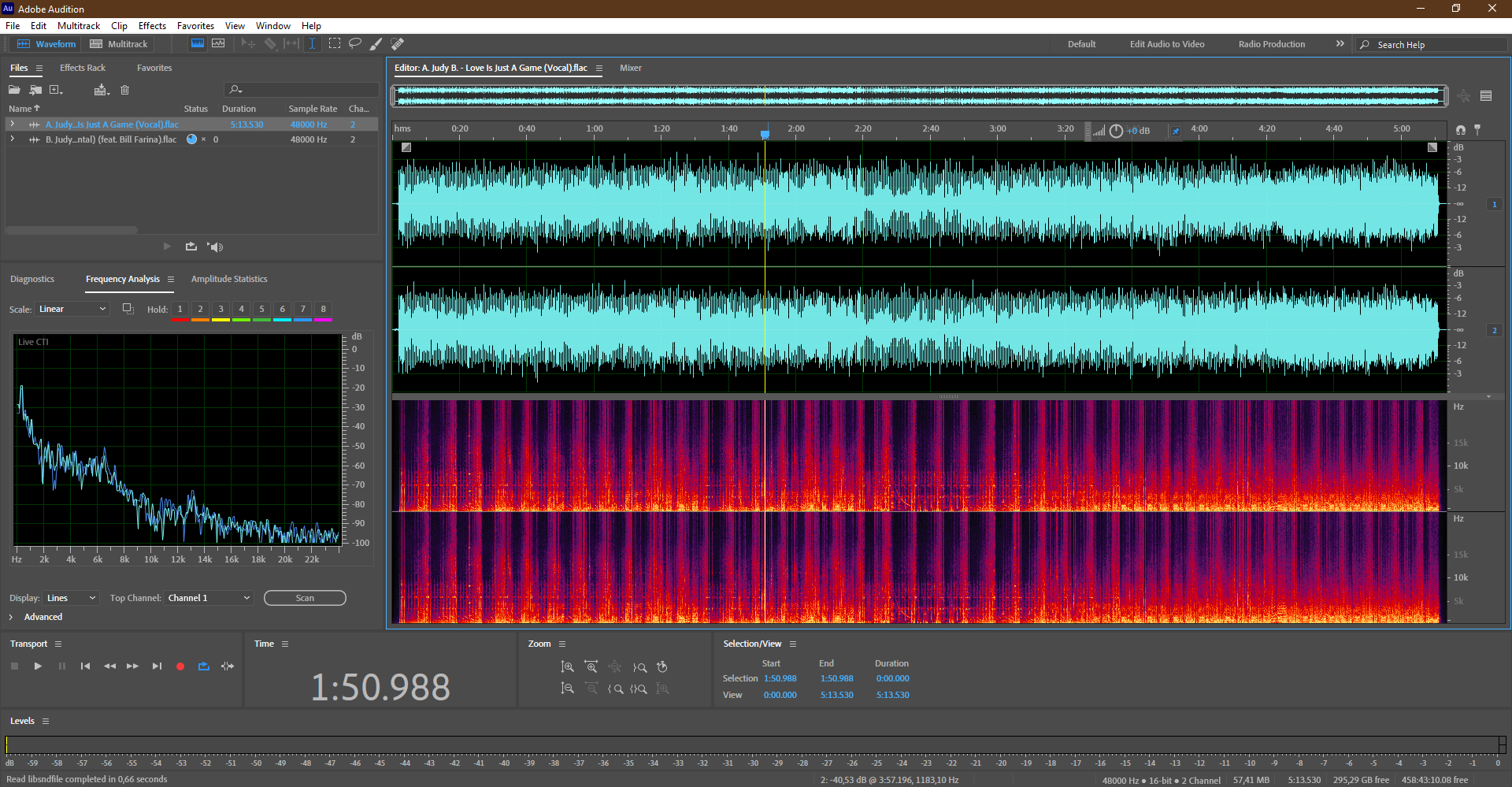Click the Fast Forward button
The height and width of the screenshot is (787, 1512).
[x=133, y=666]
